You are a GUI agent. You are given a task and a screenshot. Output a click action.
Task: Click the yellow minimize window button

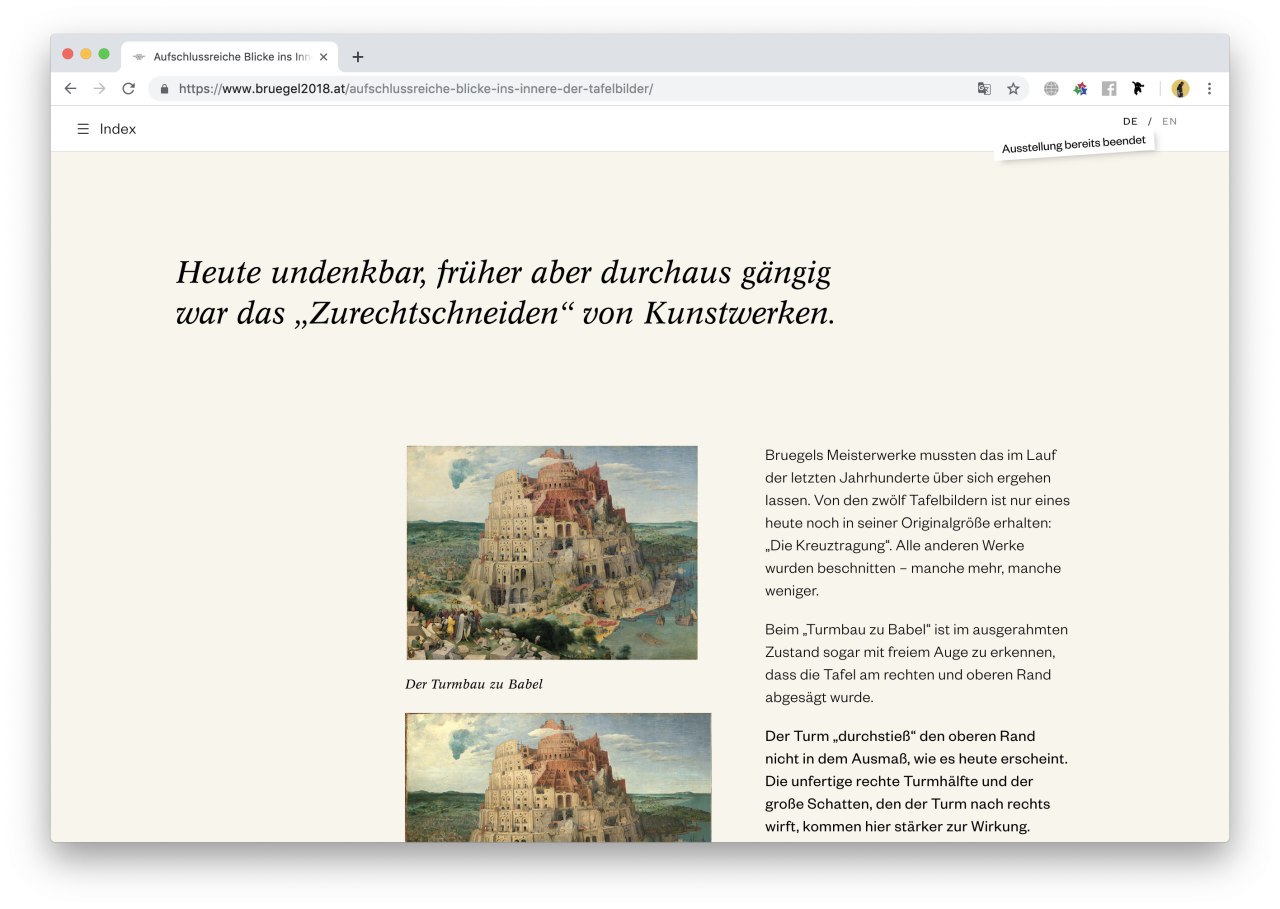(x=86, y=54)
